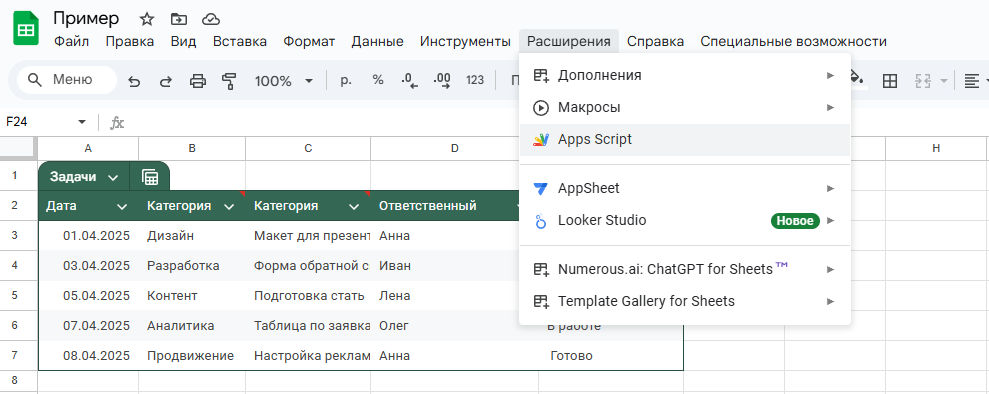
Task: Expand the Макросы submenu
Action: point(685,108)
